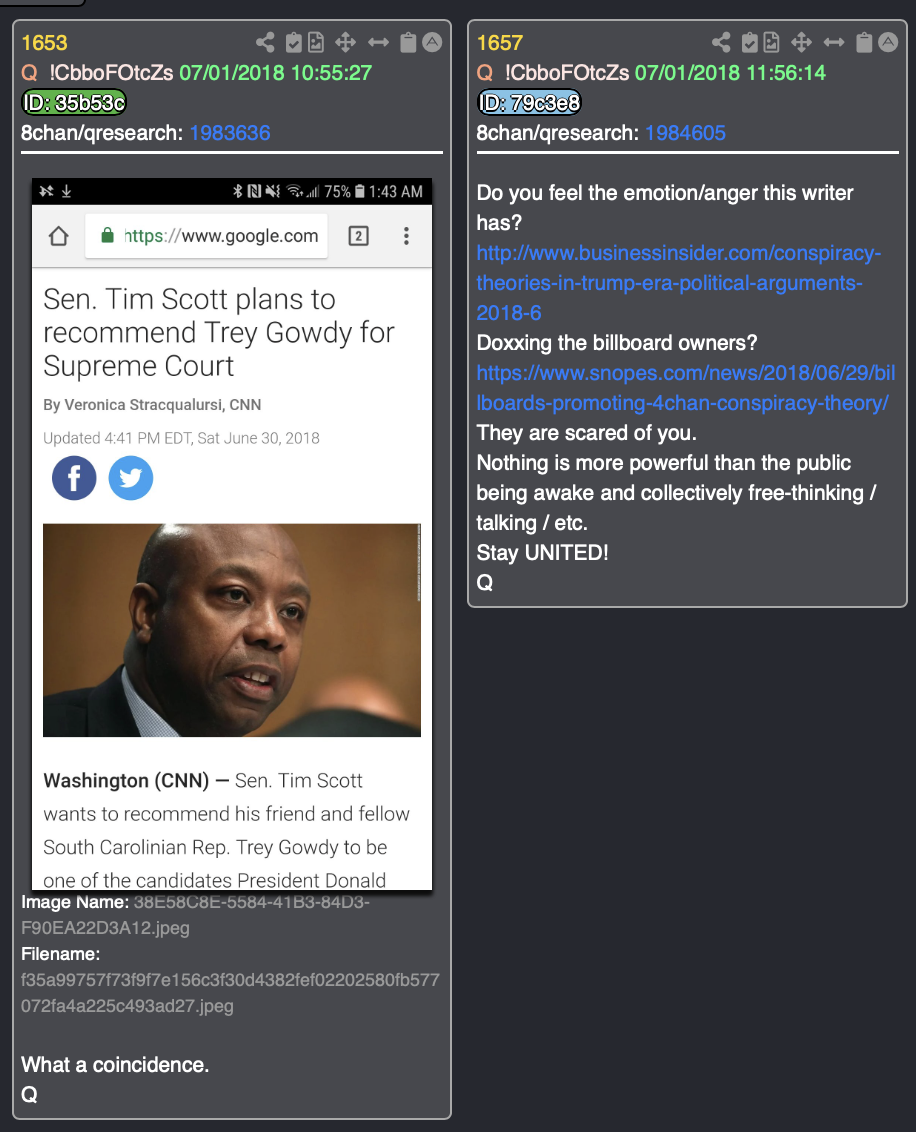Open the Tim Scott article screenshot thumbnail
The image size is (916, 1132).
pyautogui.click(x=232, y=534)
